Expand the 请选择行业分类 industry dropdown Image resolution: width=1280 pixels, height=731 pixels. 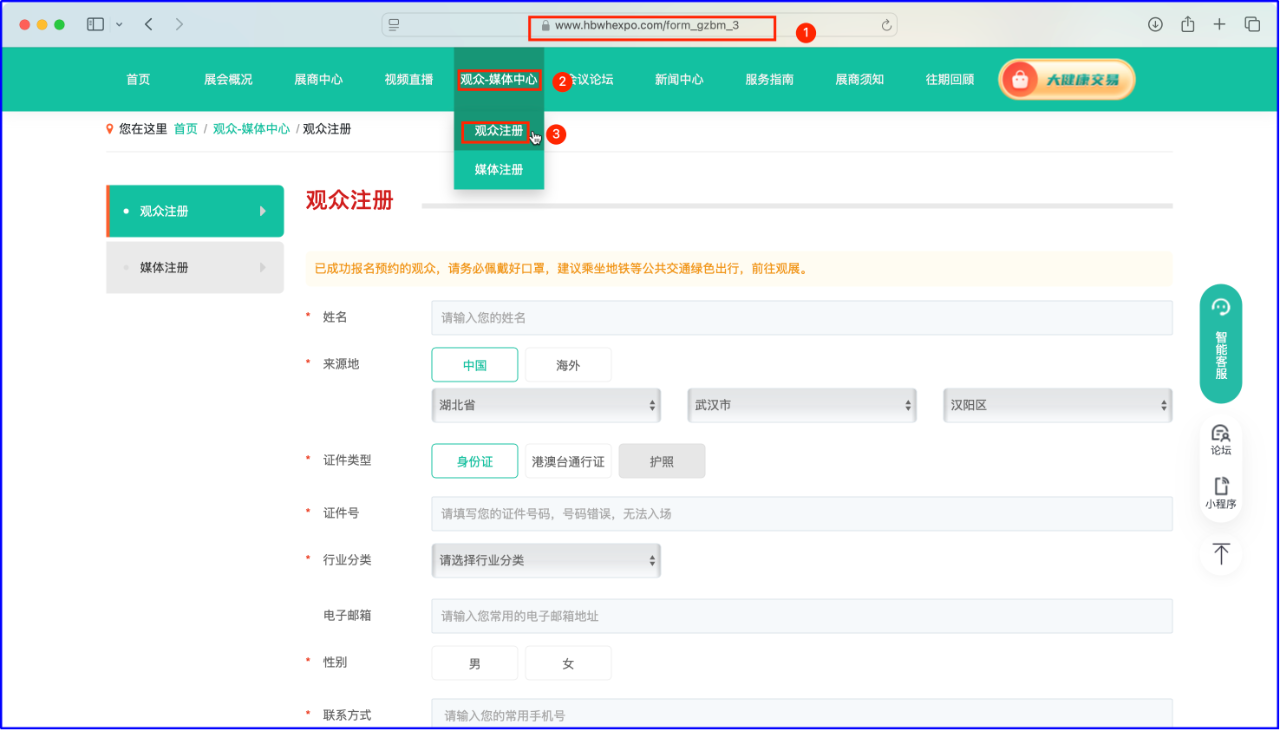(x=547, y=560)
